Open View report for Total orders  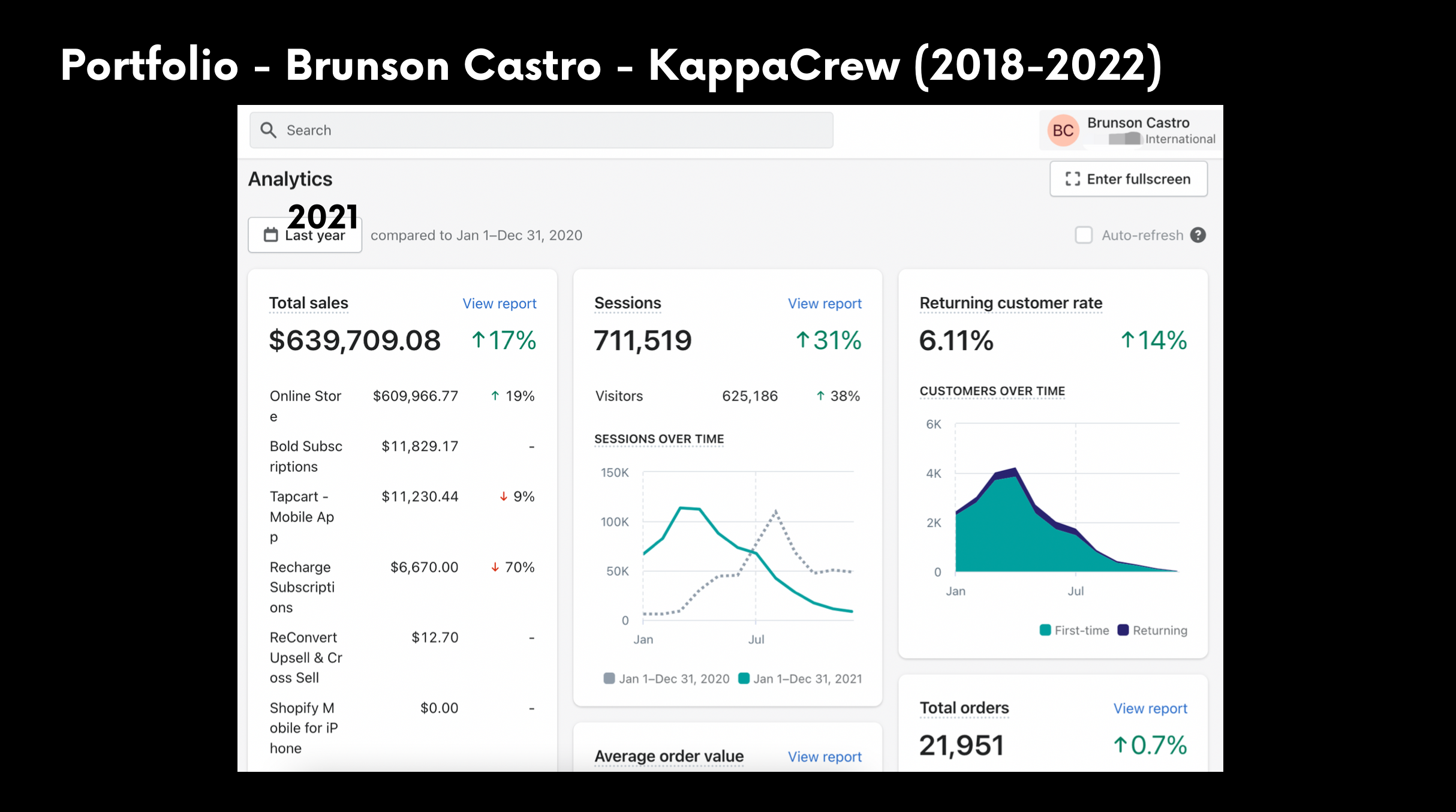click(1150, 708)
